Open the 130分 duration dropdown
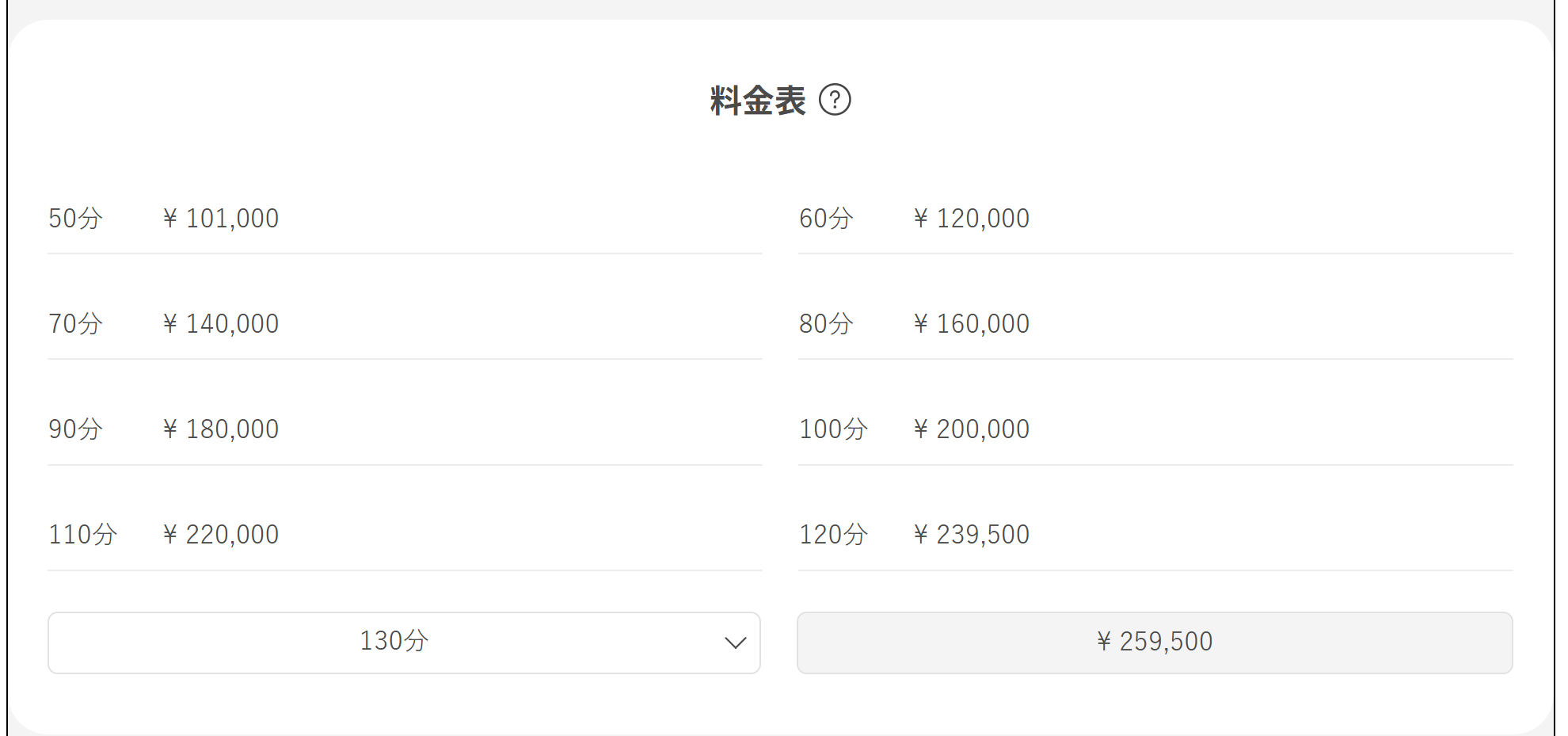Screen dimensions: 1568x736 pyautogui.click(x=404, y=643)
